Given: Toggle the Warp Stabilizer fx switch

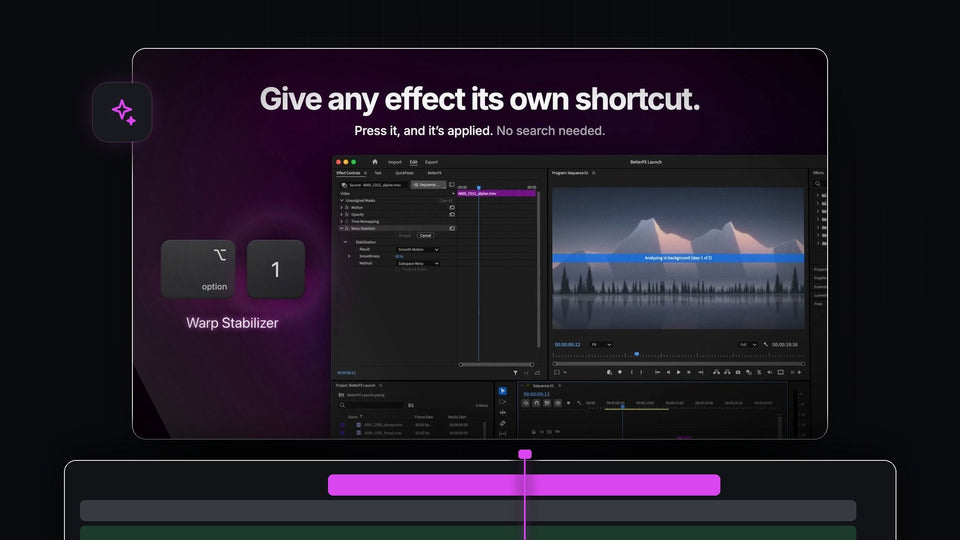Looking at the screenshot, I should [x=347, y=228].
